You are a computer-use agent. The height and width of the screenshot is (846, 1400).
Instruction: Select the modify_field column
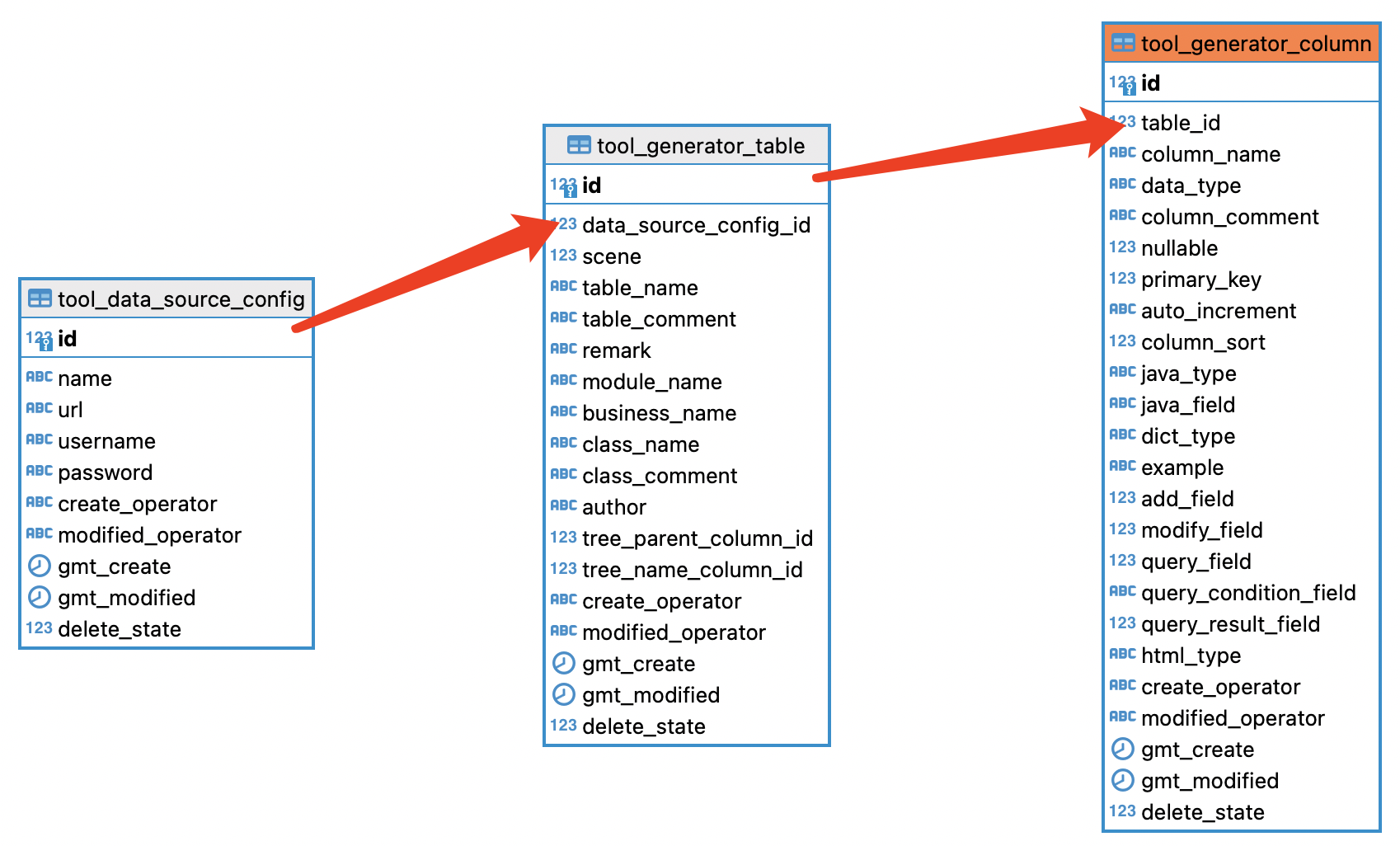pyautogui.click(x=1202, y=530)
